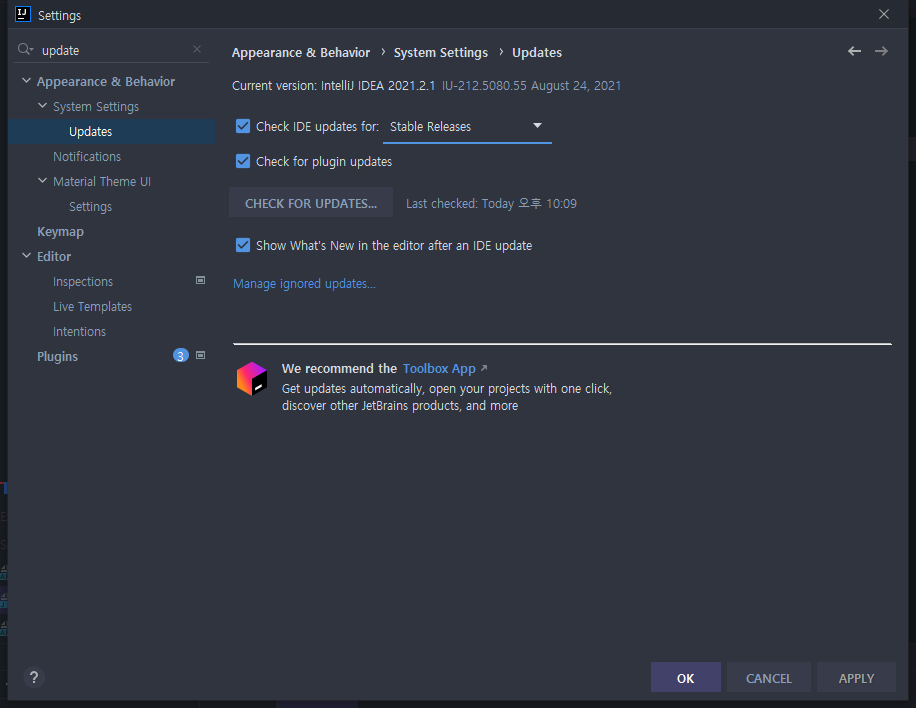Open Inspections under Editor

pos(83,282)
